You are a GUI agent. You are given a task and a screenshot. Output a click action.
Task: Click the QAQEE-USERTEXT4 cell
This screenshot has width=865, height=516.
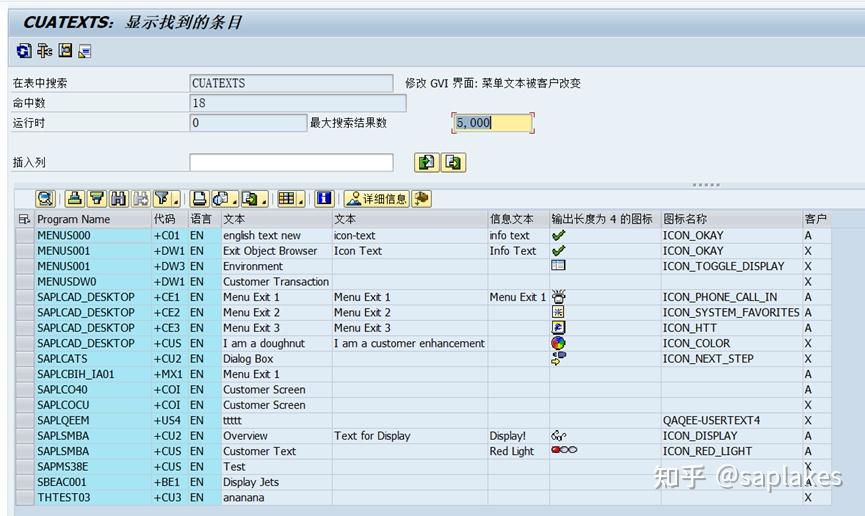731,421
